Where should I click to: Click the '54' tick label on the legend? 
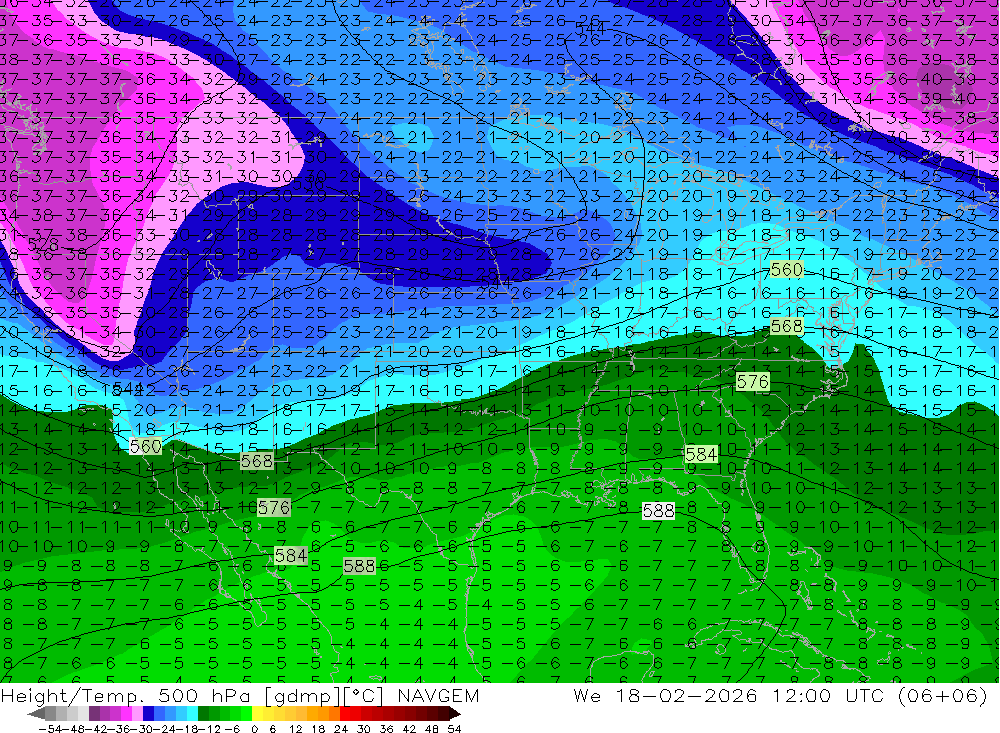(454, 729)
